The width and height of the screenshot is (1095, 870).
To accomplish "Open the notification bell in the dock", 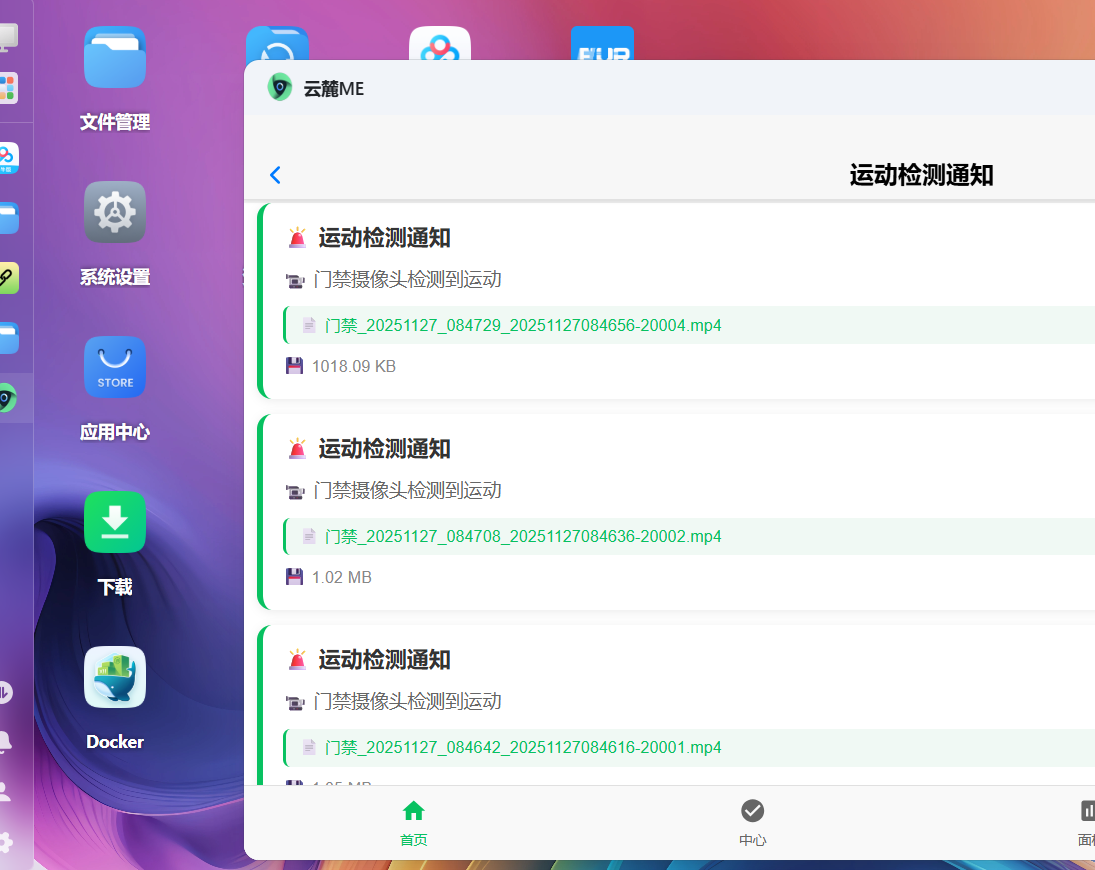I will point(4,741).
